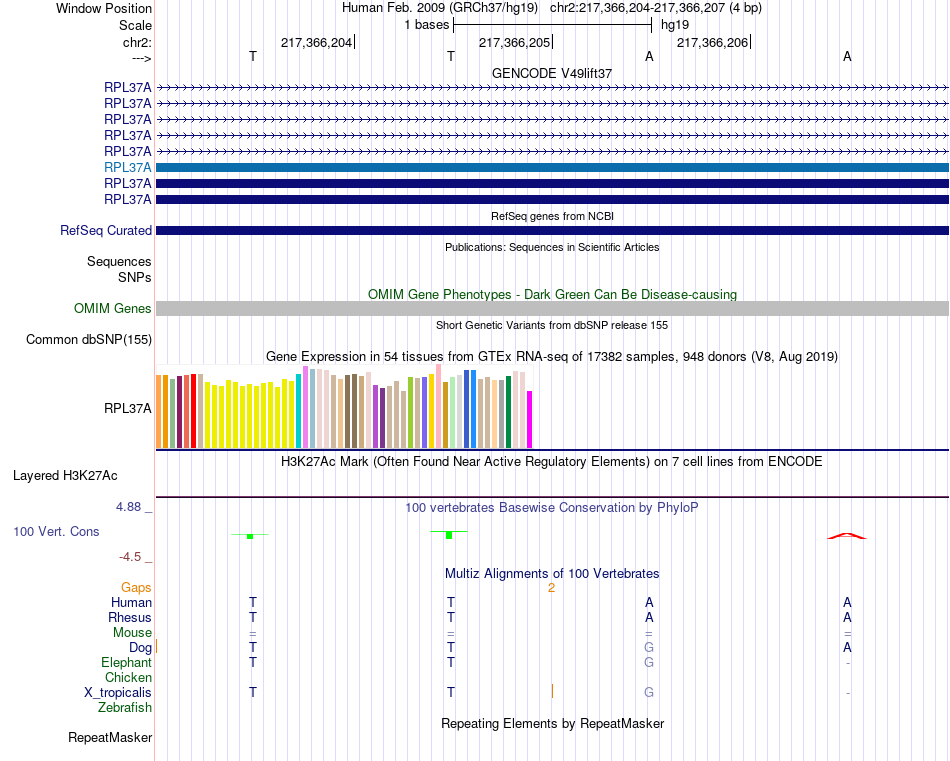Select the chr2:217,366,204-217,366,207 position text

(656, 8)
